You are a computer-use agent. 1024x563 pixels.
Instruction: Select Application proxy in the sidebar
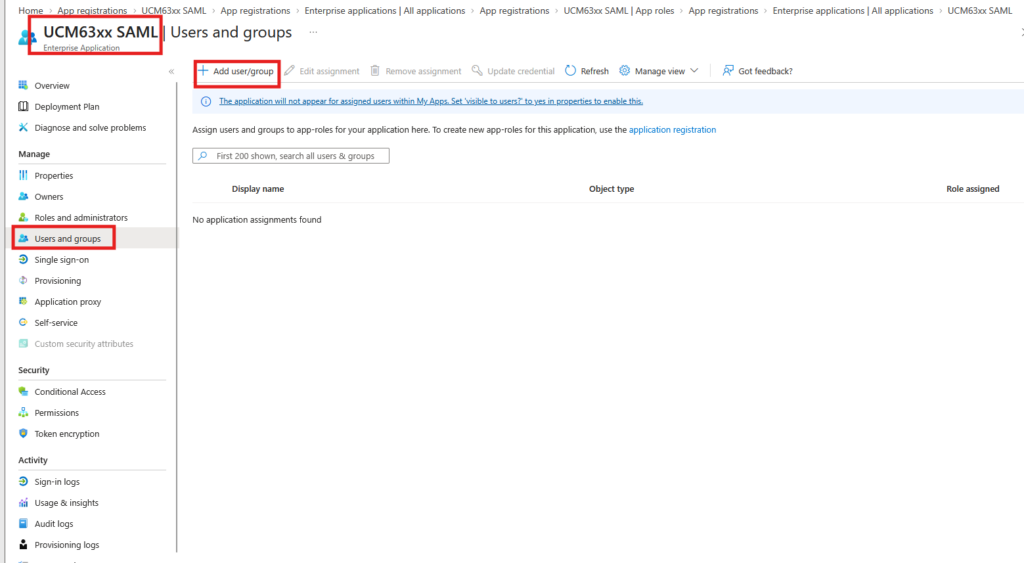[68, 302]
